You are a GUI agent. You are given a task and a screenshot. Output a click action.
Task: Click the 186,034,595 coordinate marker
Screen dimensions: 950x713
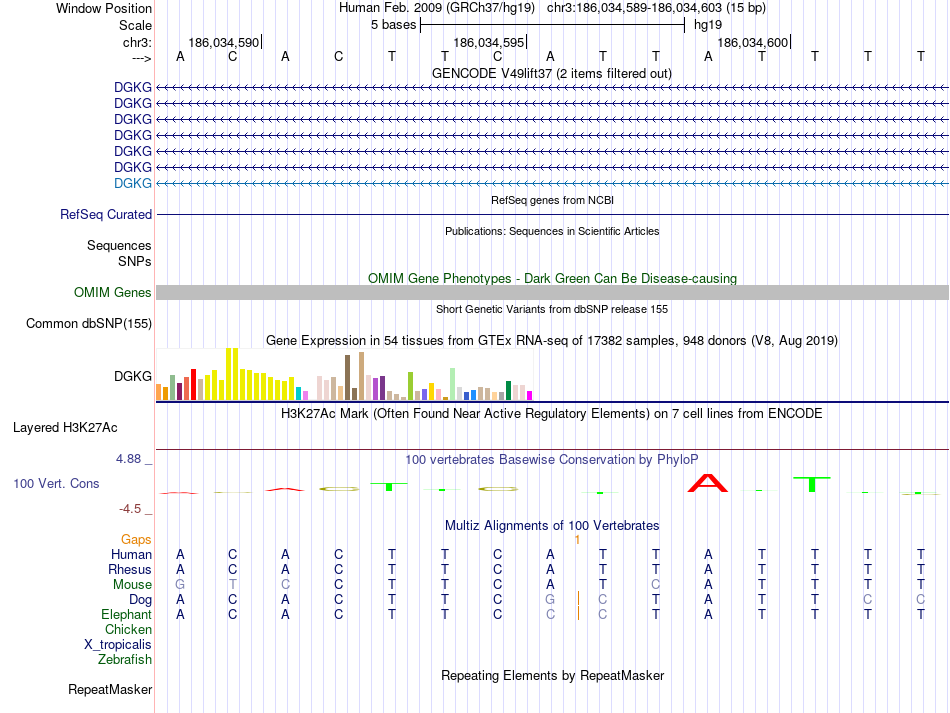pyautogui.click(x=488, y=42)
